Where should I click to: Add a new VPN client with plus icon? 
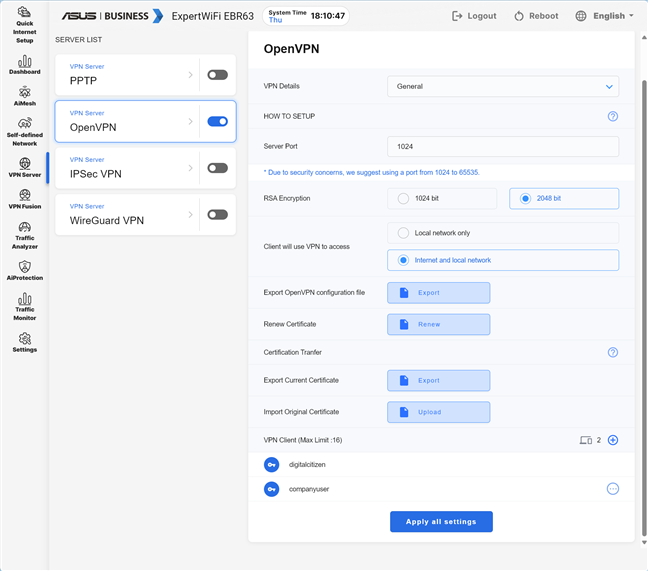tap(613, 440)
